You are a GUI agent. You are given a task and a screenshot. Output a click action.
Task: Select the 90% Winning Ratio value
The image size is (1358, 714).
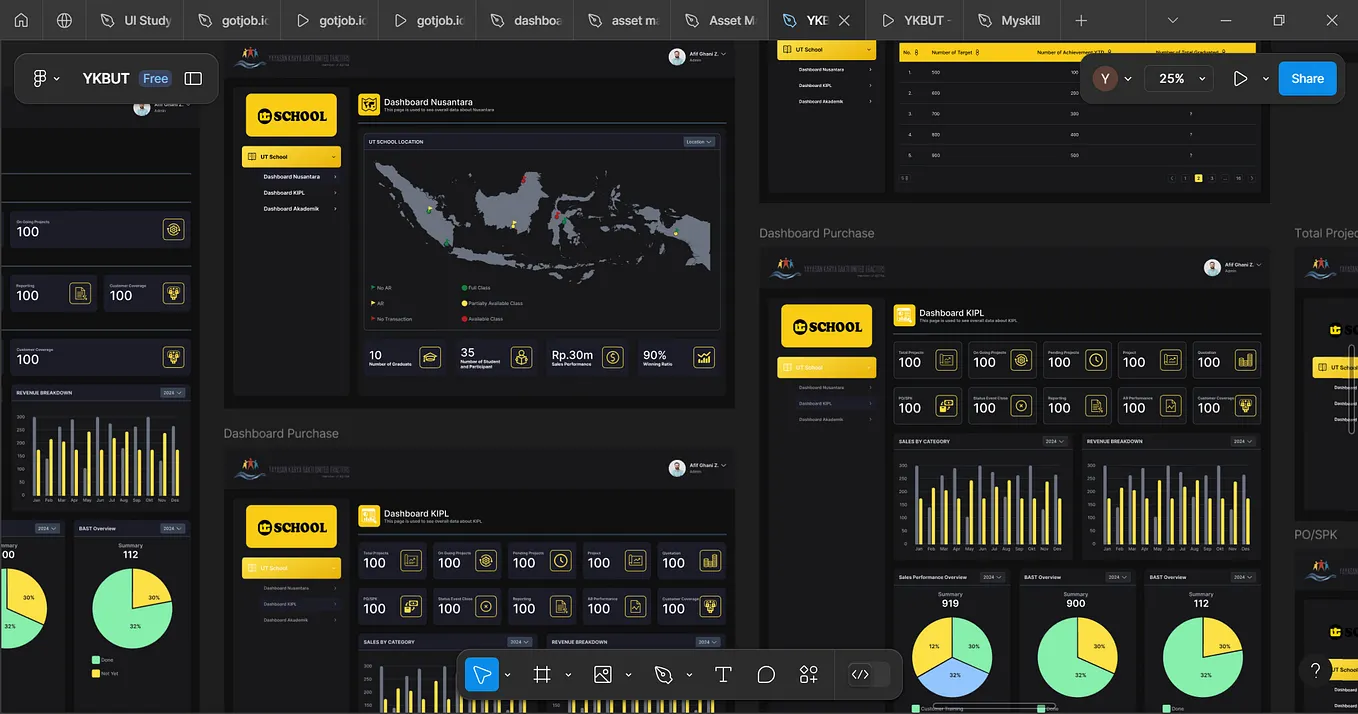pyautogui.click(x=655, y=355)
